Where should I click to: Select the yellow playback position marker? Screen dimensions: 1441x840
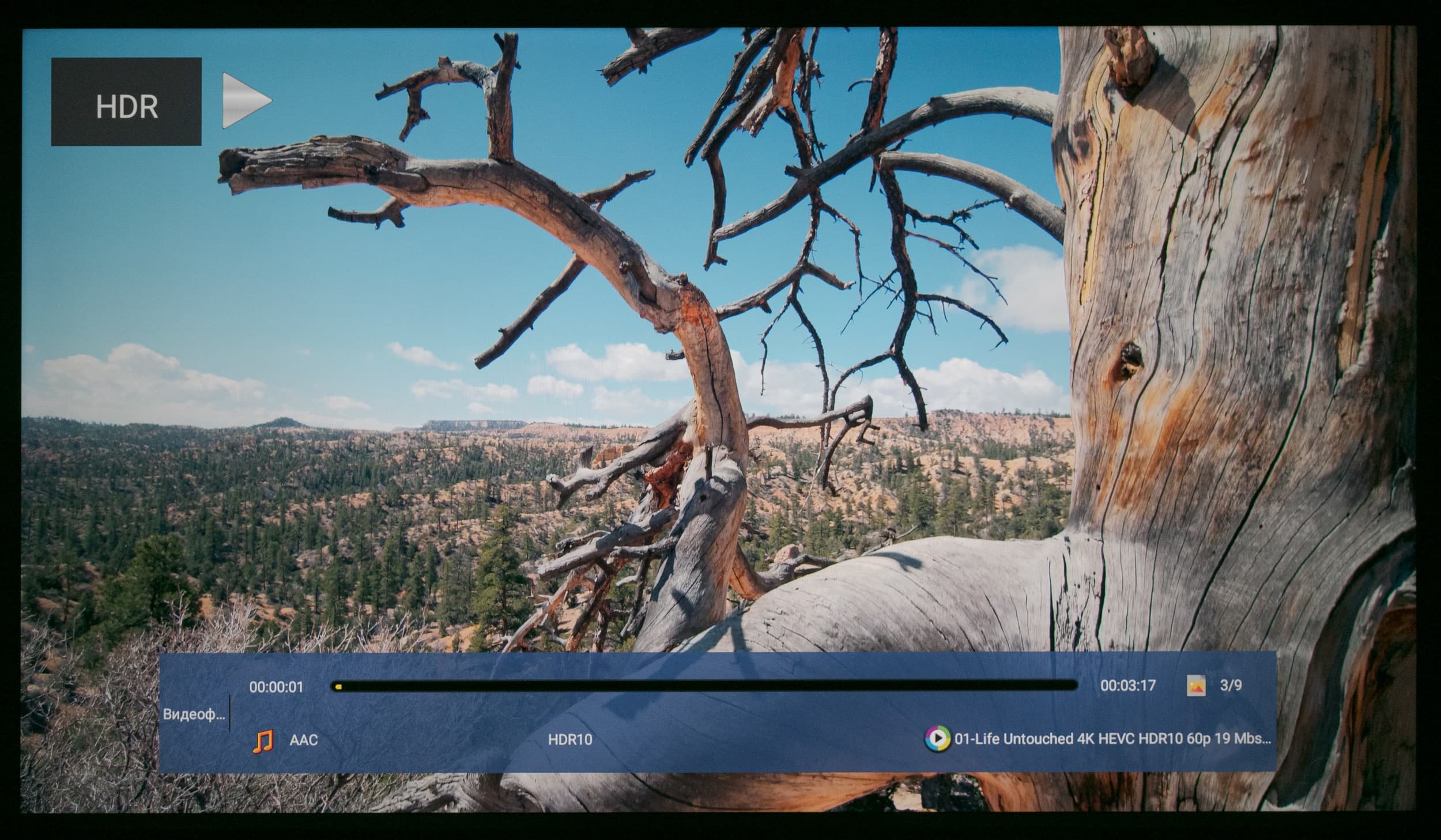338,686
